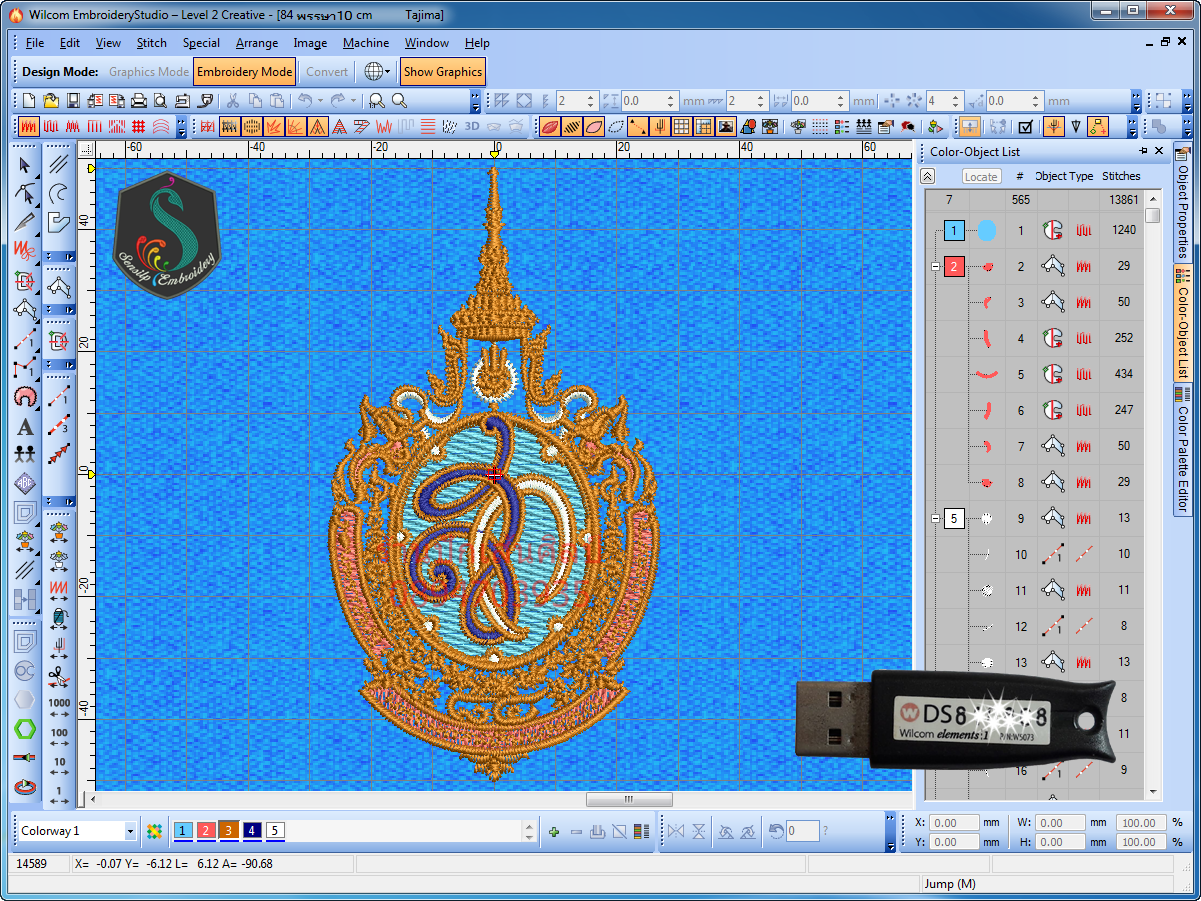Open the Help menu
The width and height of the screenshot is (1201, 901).
477,43
